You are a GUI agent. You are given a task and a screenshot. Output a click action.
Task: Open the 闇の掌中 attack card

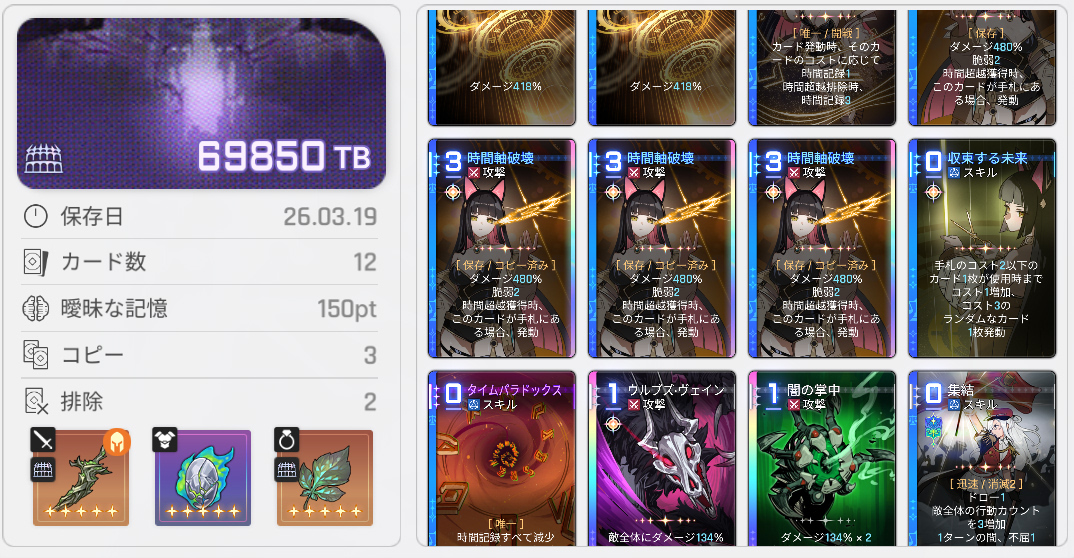point(822,458)
